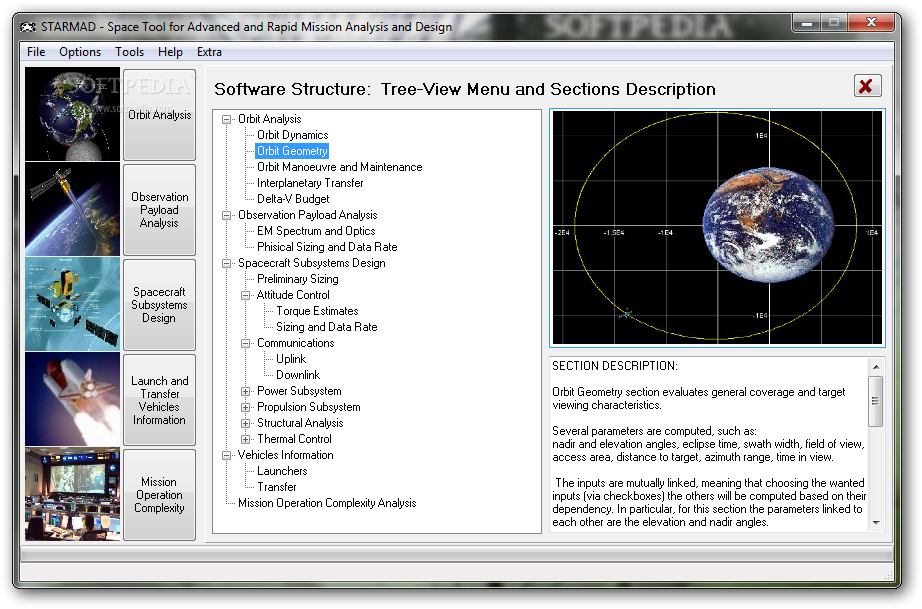The image size is (922, 609).
Task: Select Structural Analysis label in tree
Action: [x=300, y=423]
